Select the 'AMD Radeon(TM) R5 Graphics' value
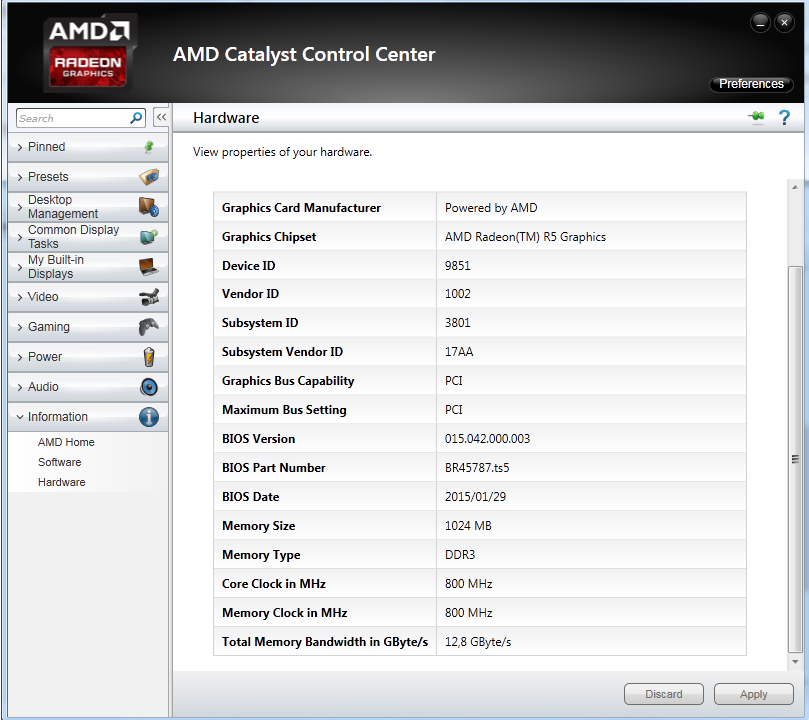Viewport: 809px width, 720px height. 525,237
